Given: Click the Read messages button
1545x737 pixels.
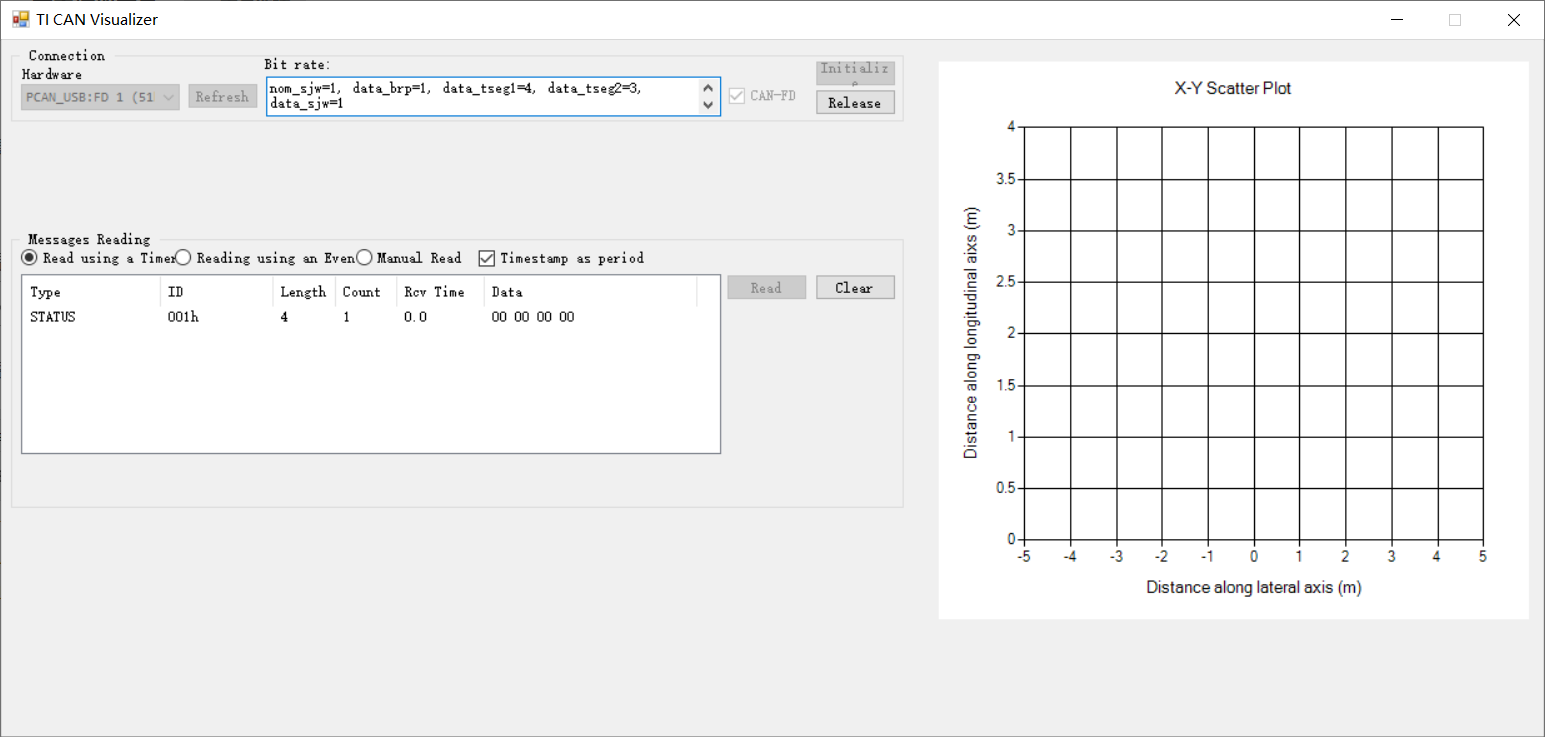Looking at the screenshot, I should [x=766, y=288].
